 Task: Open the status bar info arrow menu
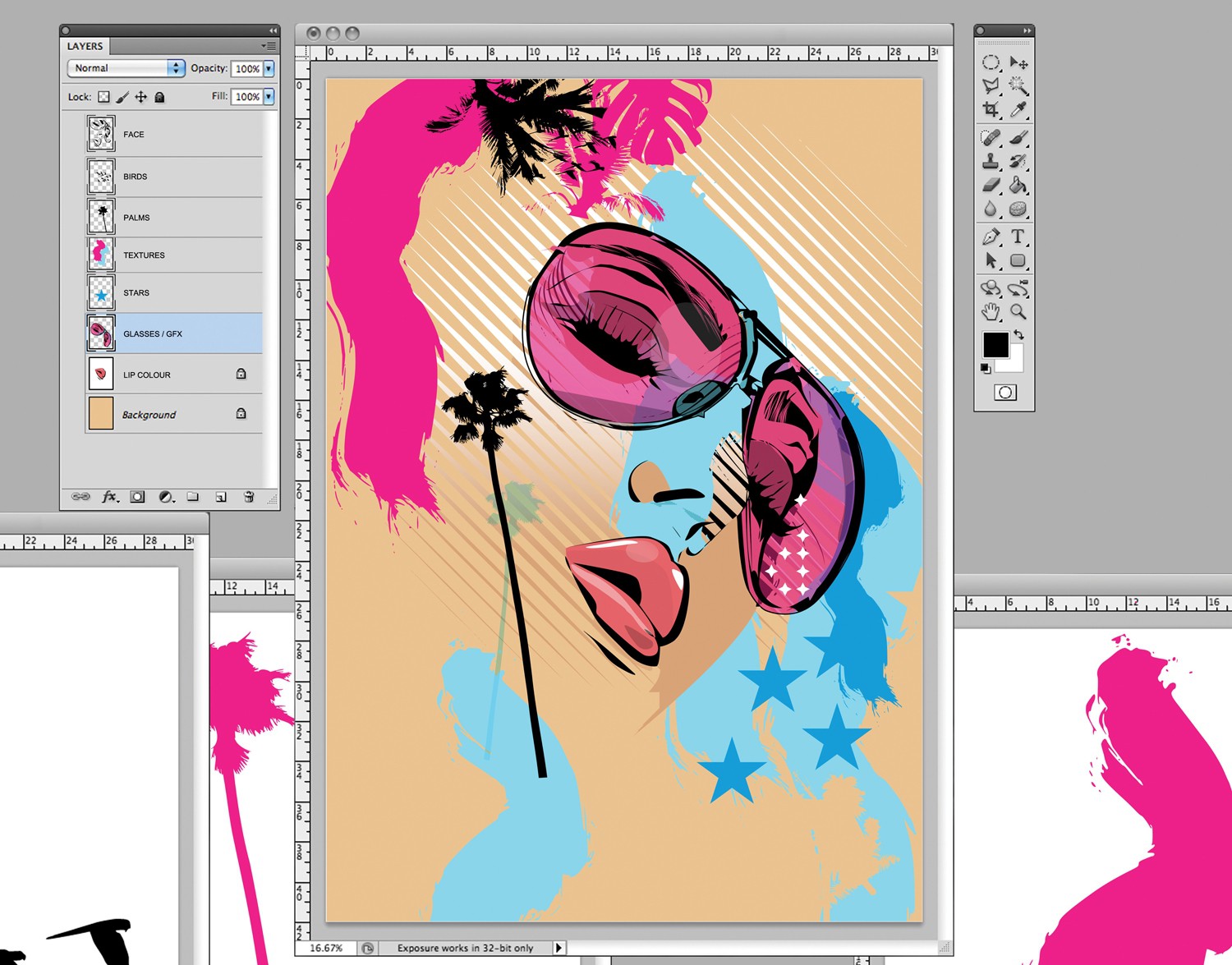(559, 948)
